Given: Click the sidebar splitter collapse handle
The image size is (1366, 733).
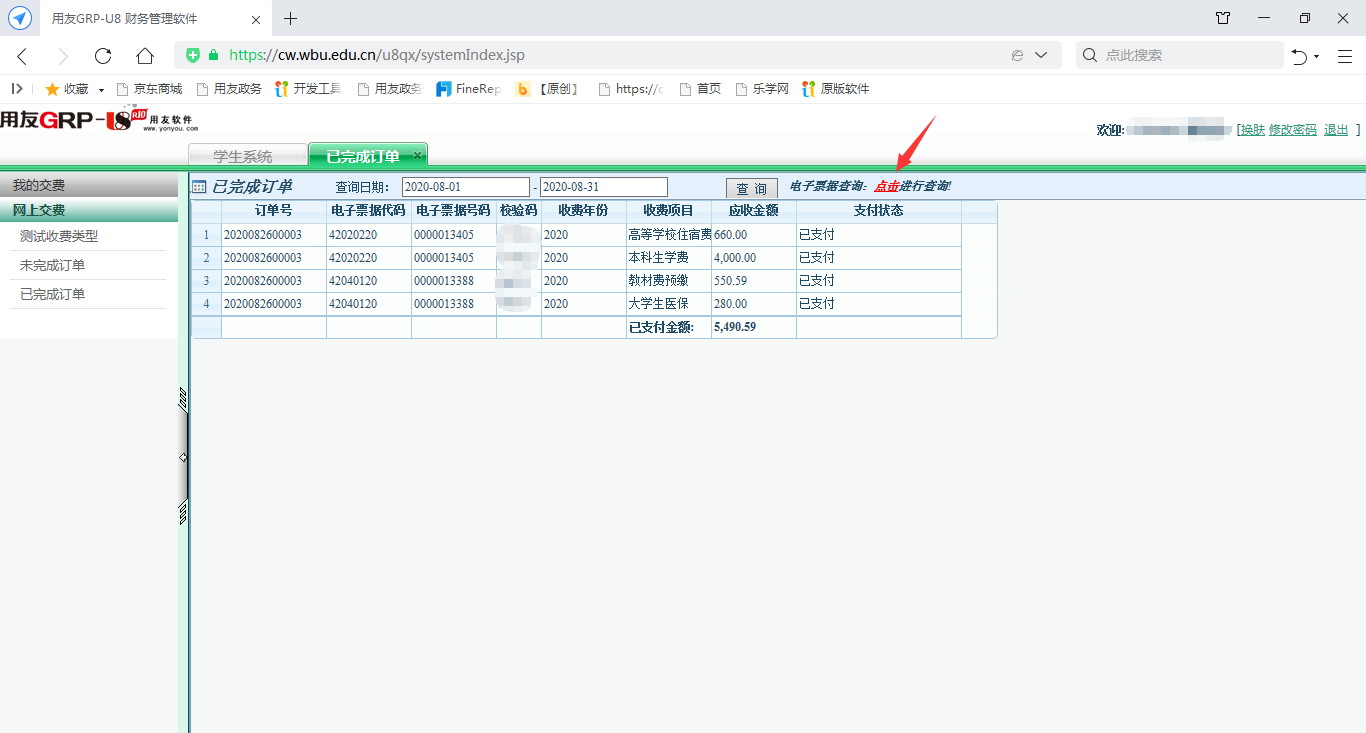Looking at the screenshot, I should pyautogui.click(x=183, y=457).
